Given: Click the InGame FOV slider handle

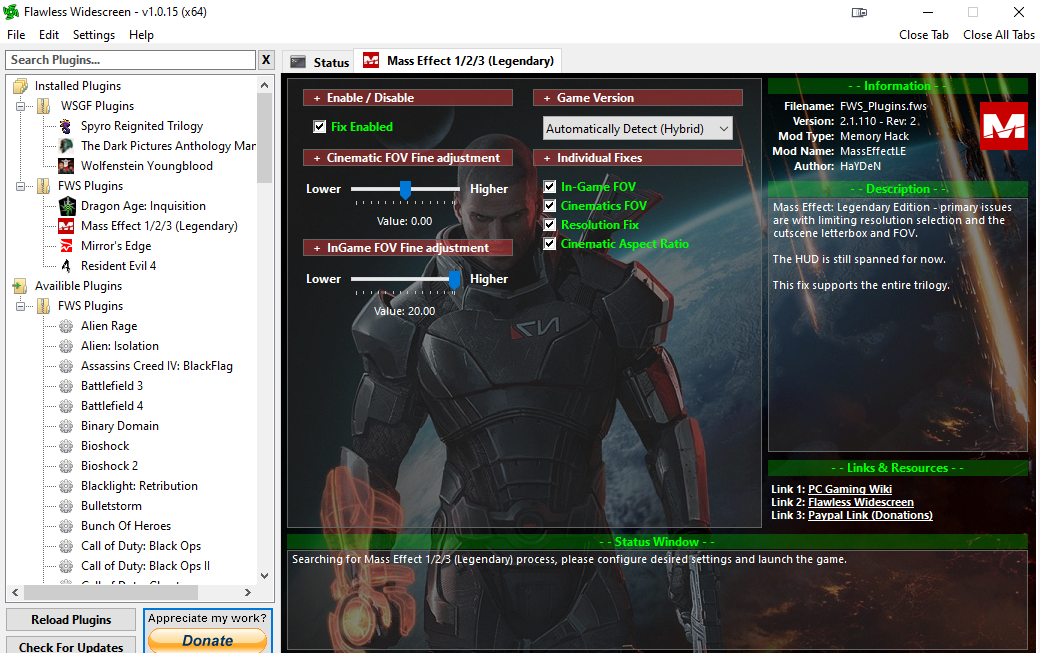Looking at the screenshot, I should 454,280.
